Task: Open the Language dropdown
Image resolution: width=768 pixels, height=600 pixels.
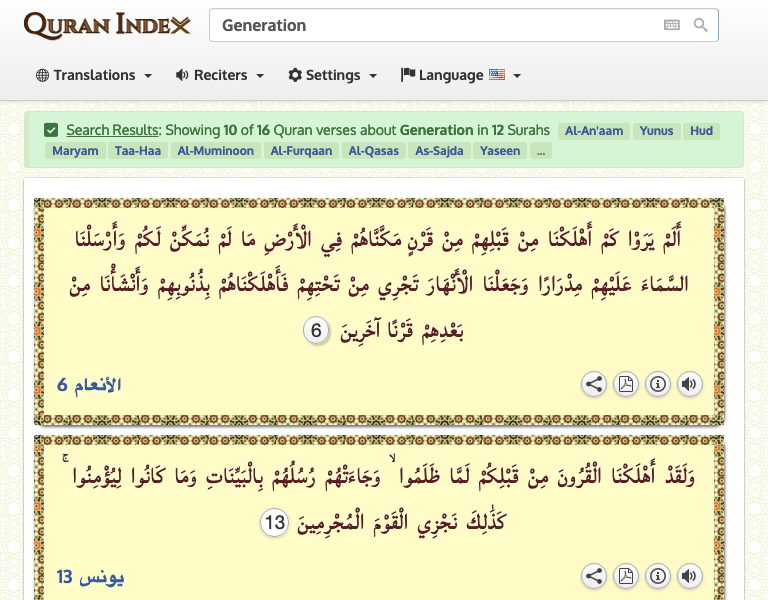Action: point(461,75)
